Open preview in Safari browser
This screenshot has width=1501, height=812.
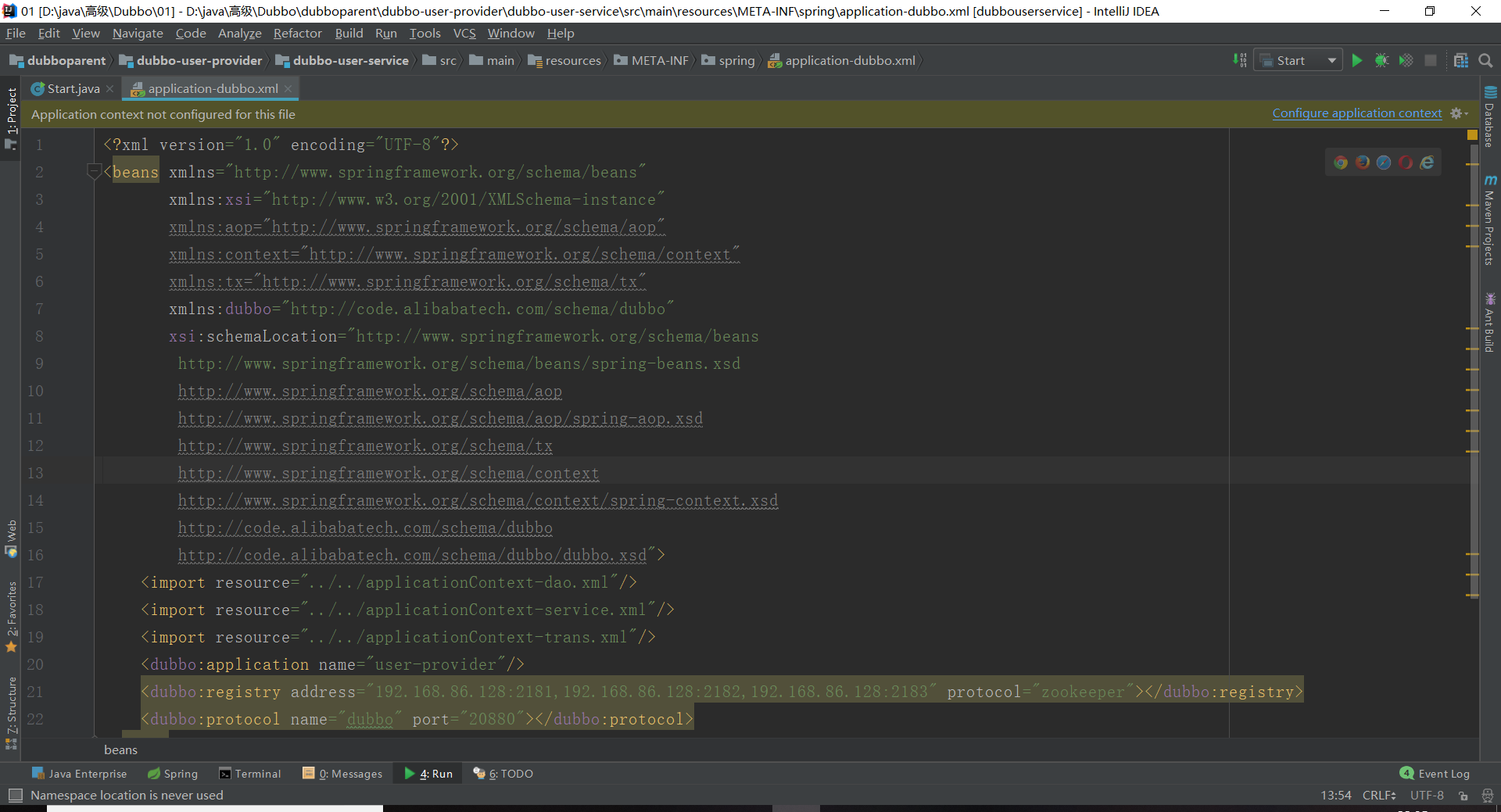point(1384,162)
